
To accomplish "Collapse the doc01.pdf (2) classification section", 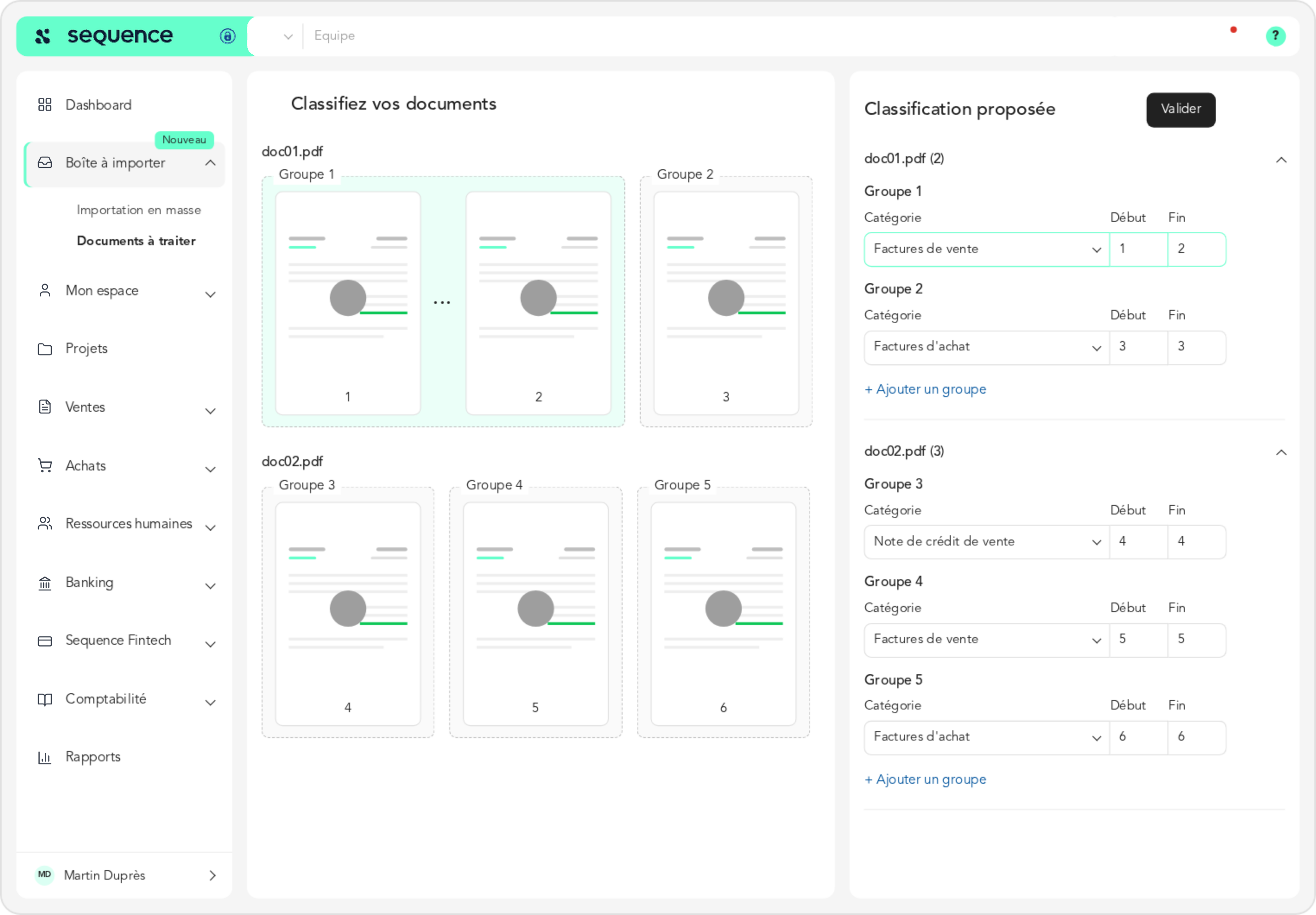I will pyautogui.click(x=1281, y=160).
